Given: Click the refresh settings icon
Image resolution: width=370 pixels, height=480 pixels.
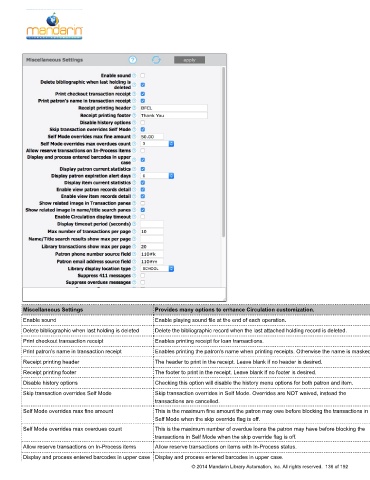Looking at the screenshot, I should coord(156,60).
